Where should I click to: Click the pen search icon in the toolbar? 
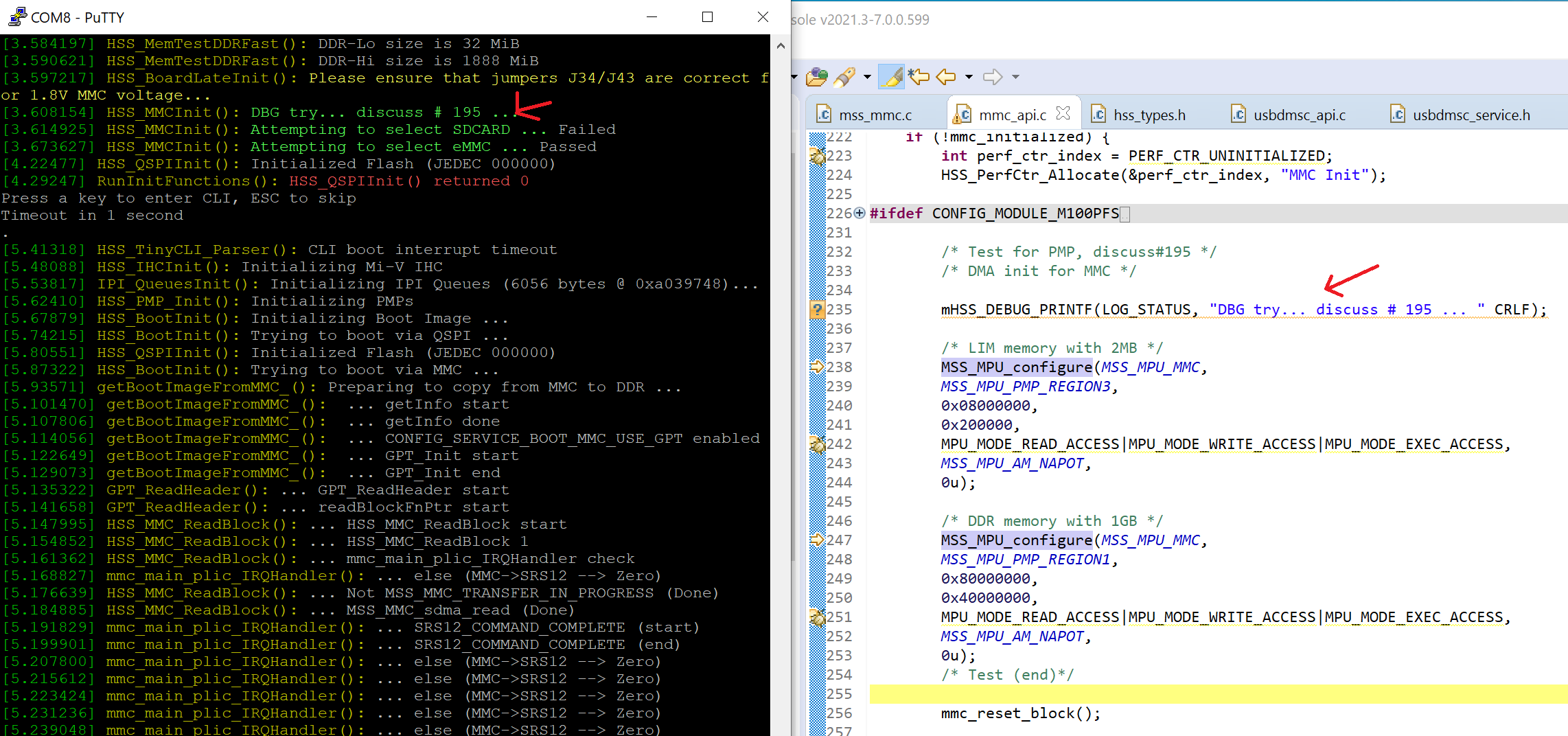pyautogui.click(x=845, y=77)
